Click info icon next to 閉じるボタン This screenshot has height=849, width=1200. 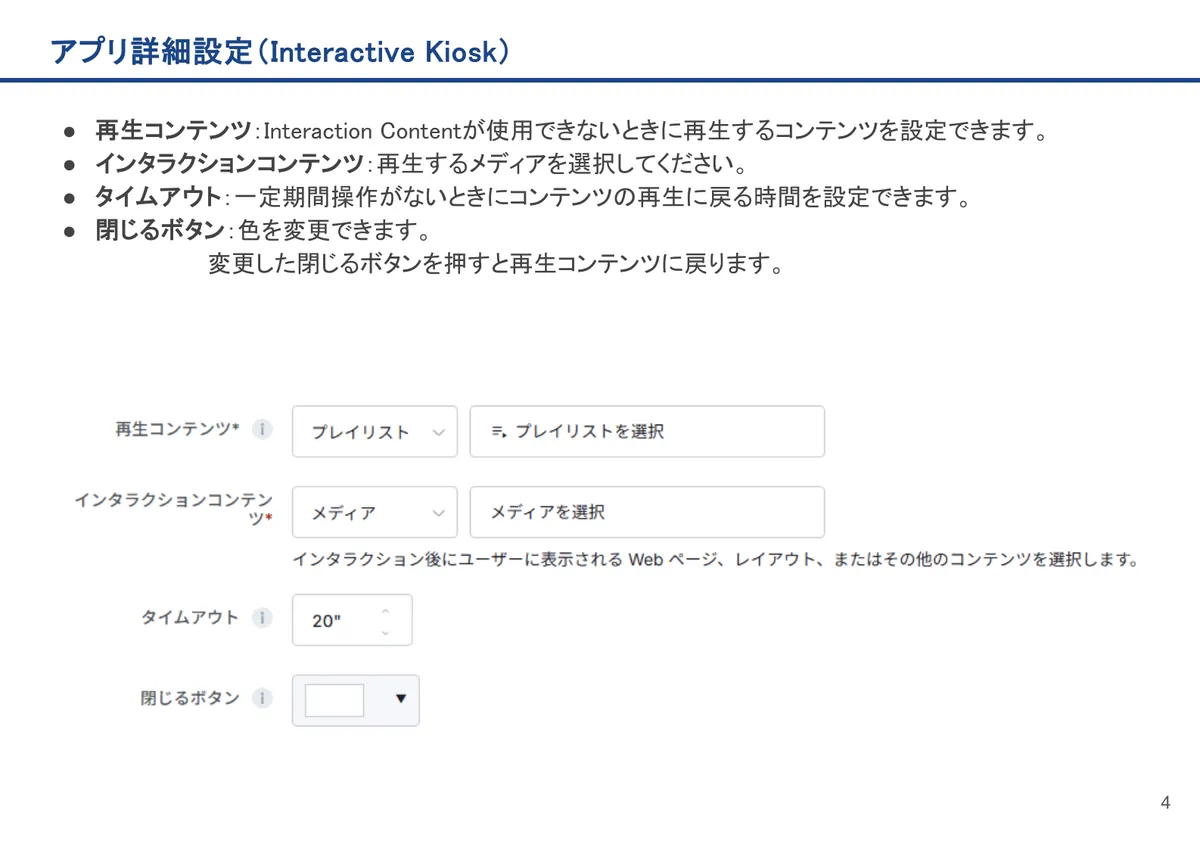point(262,699)
